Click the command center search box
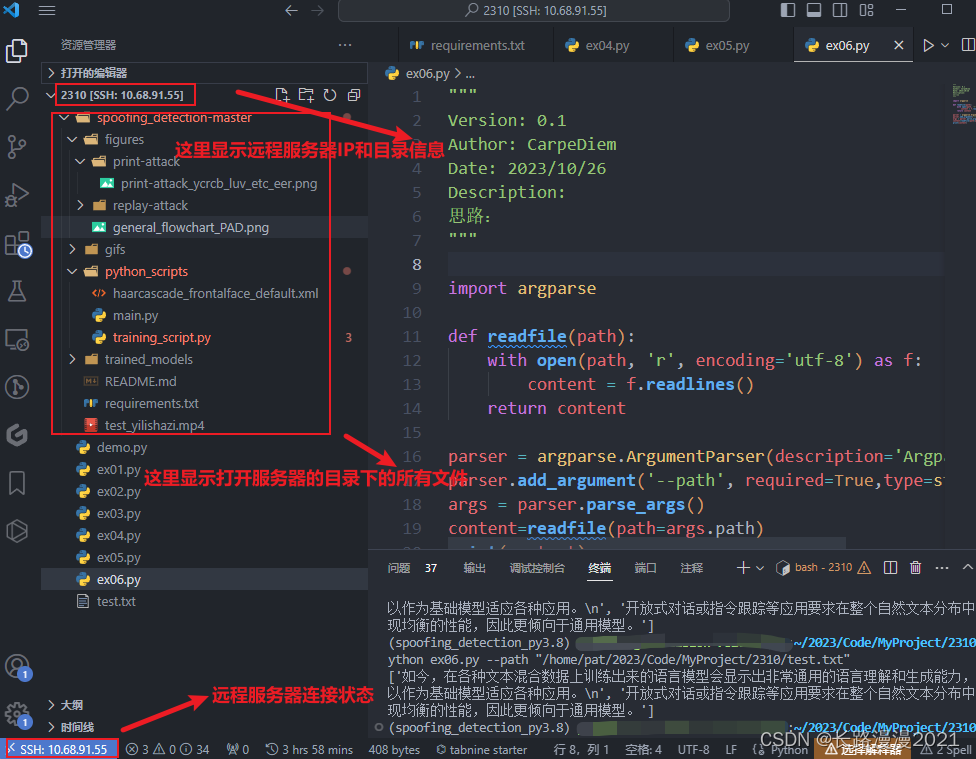Image resolution: width=976 pixels, height=759 pixels. 534,11
